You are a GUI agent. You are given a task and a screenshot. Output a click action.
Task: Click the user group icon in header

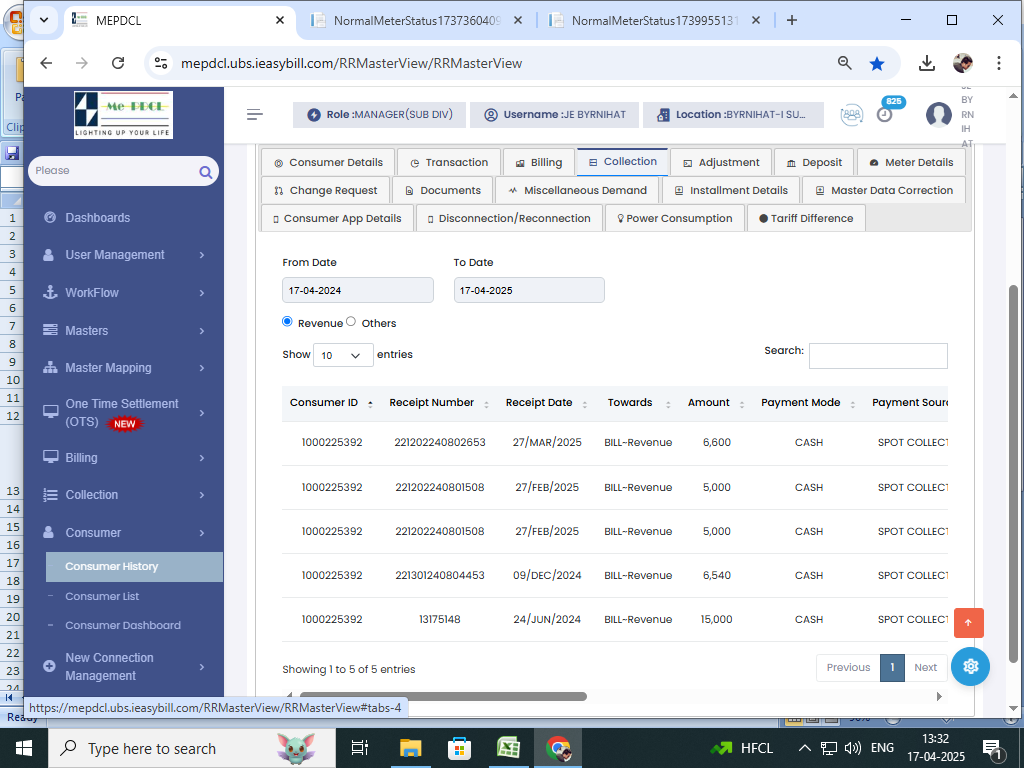851,115
